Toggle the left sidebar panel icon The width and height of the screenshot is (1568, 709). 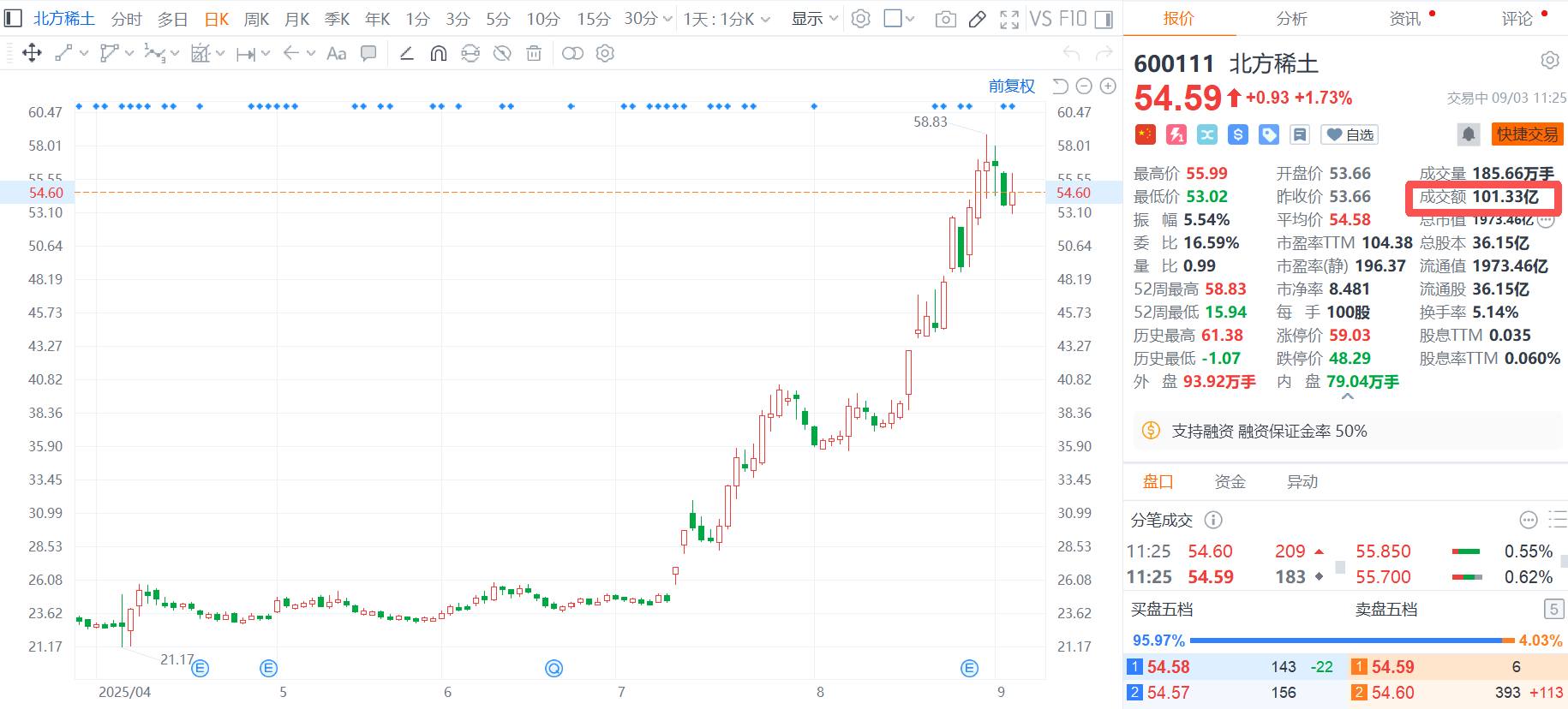coord(13,18)
